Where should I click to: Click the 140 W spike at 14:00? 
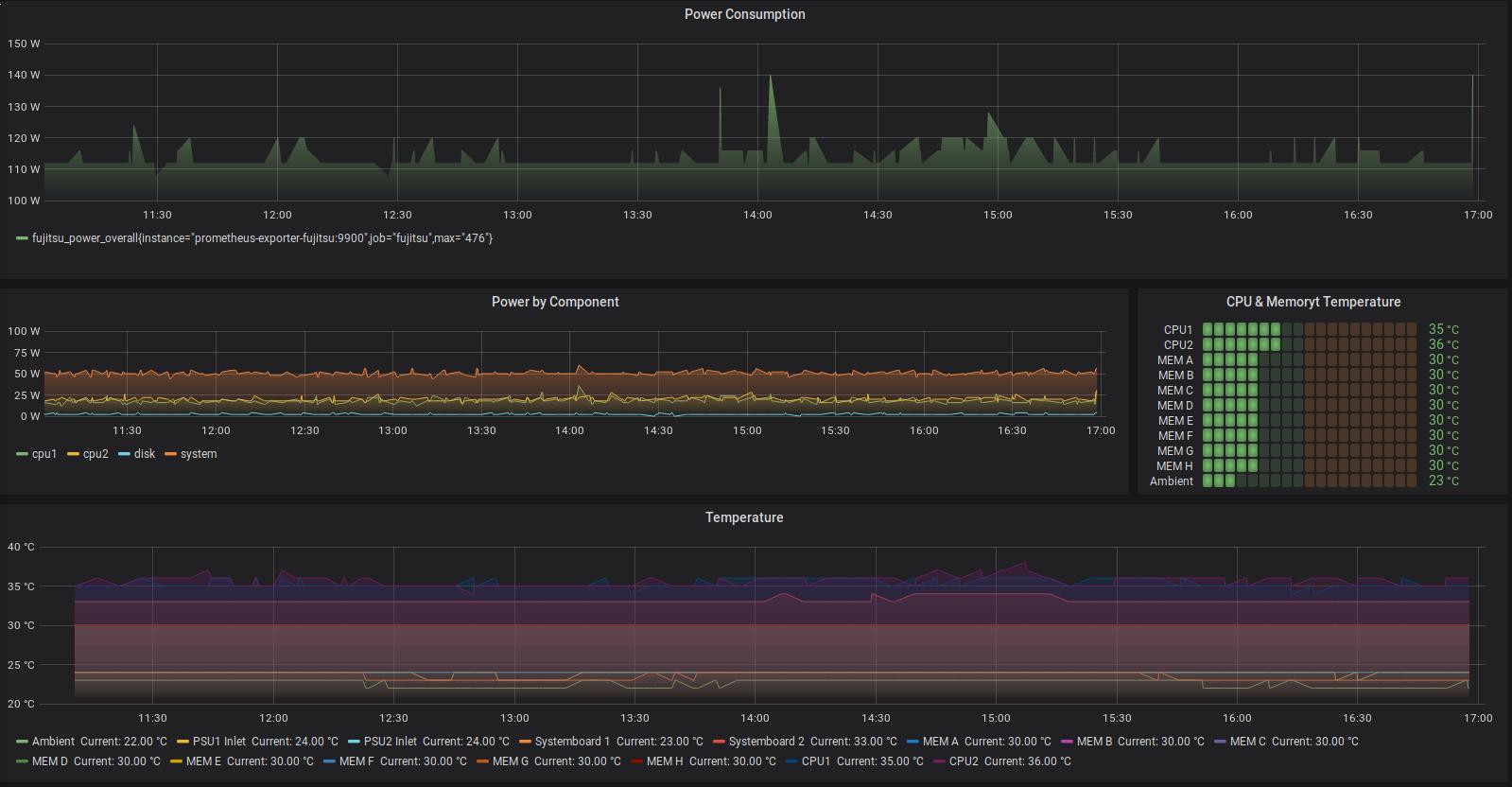(x=771, y=77)
